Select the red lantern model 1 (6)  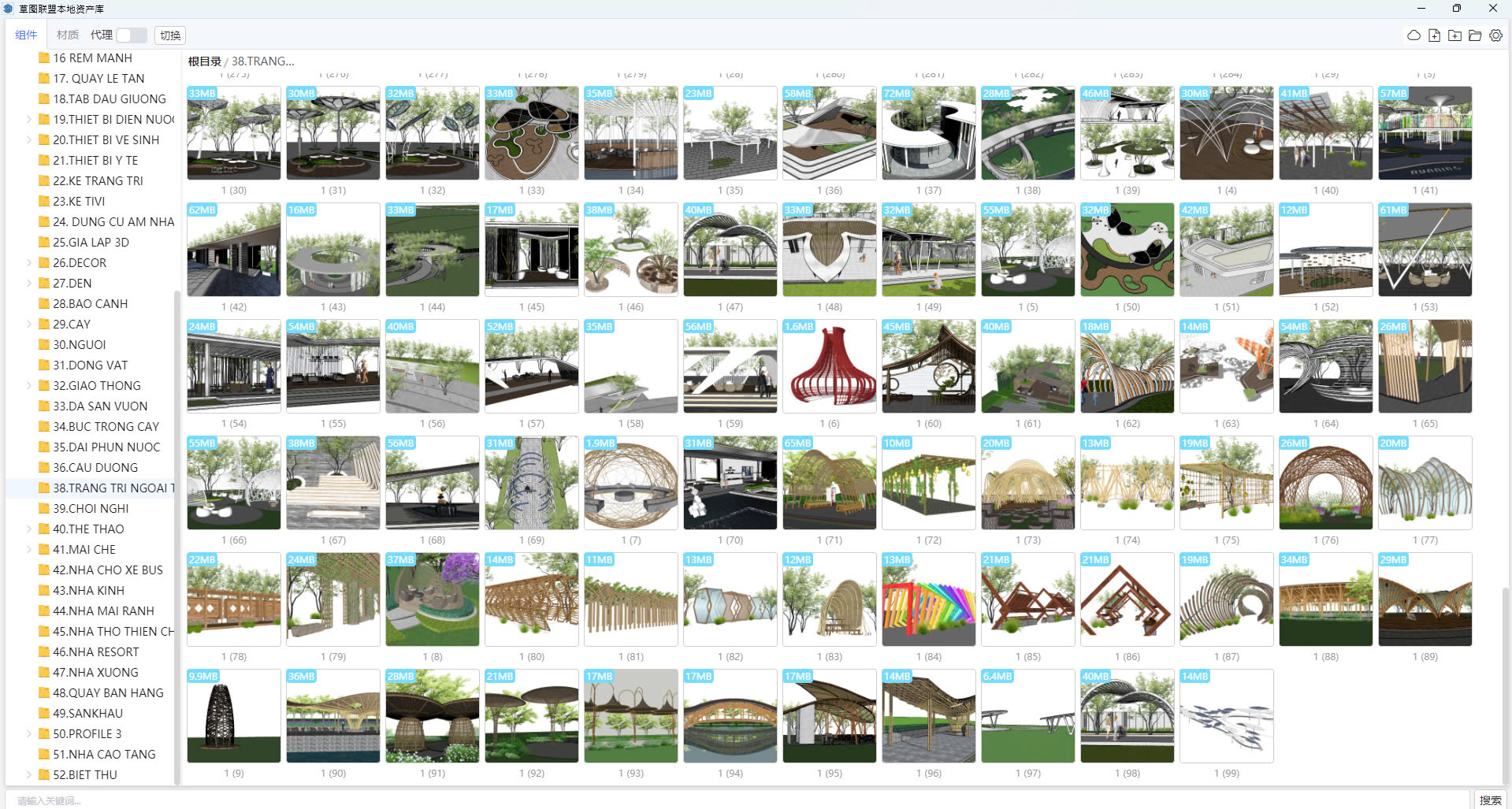pos(829,366)
